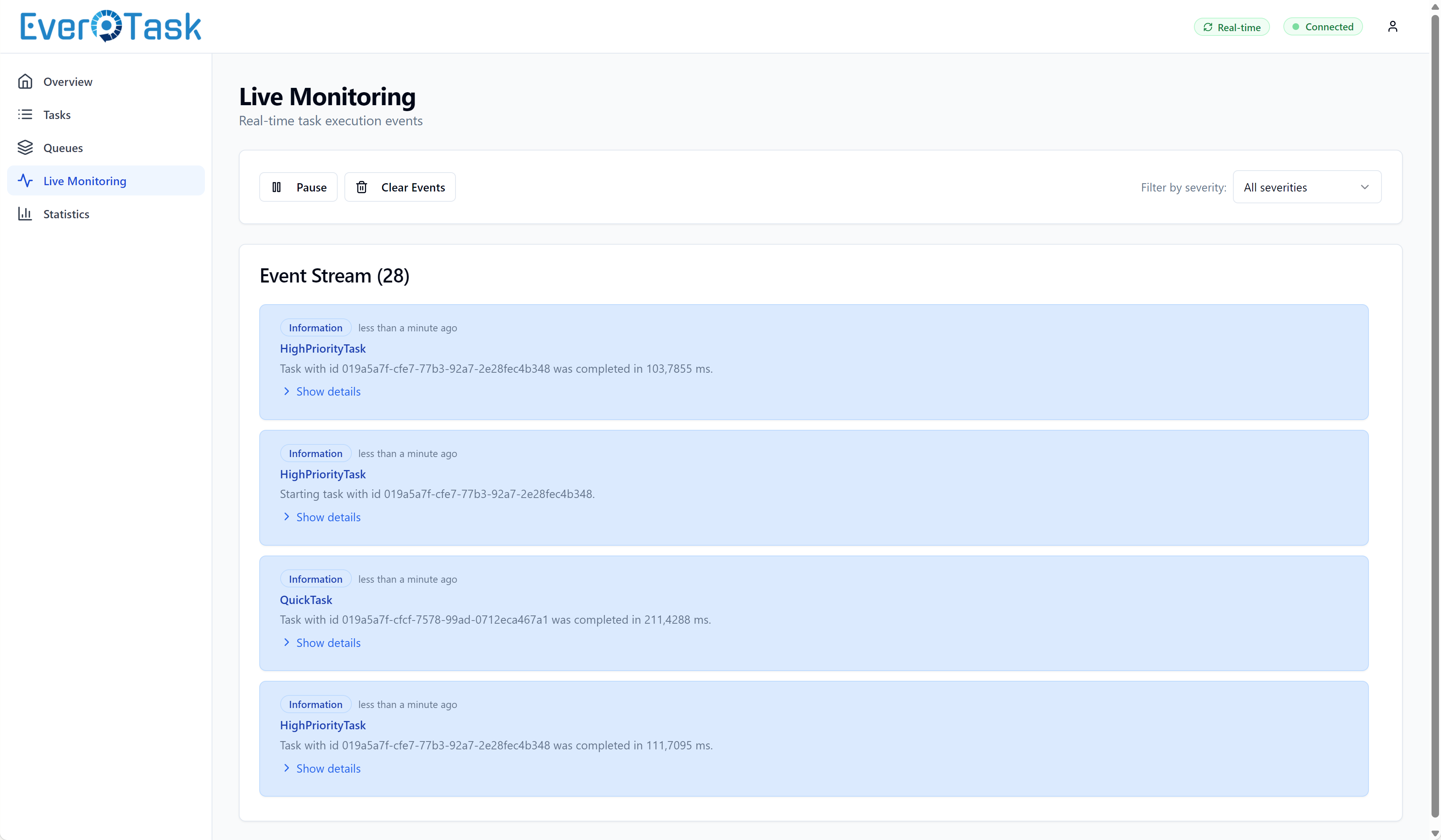
Task: Open the user profile icon
Action: pos(1393,26)
